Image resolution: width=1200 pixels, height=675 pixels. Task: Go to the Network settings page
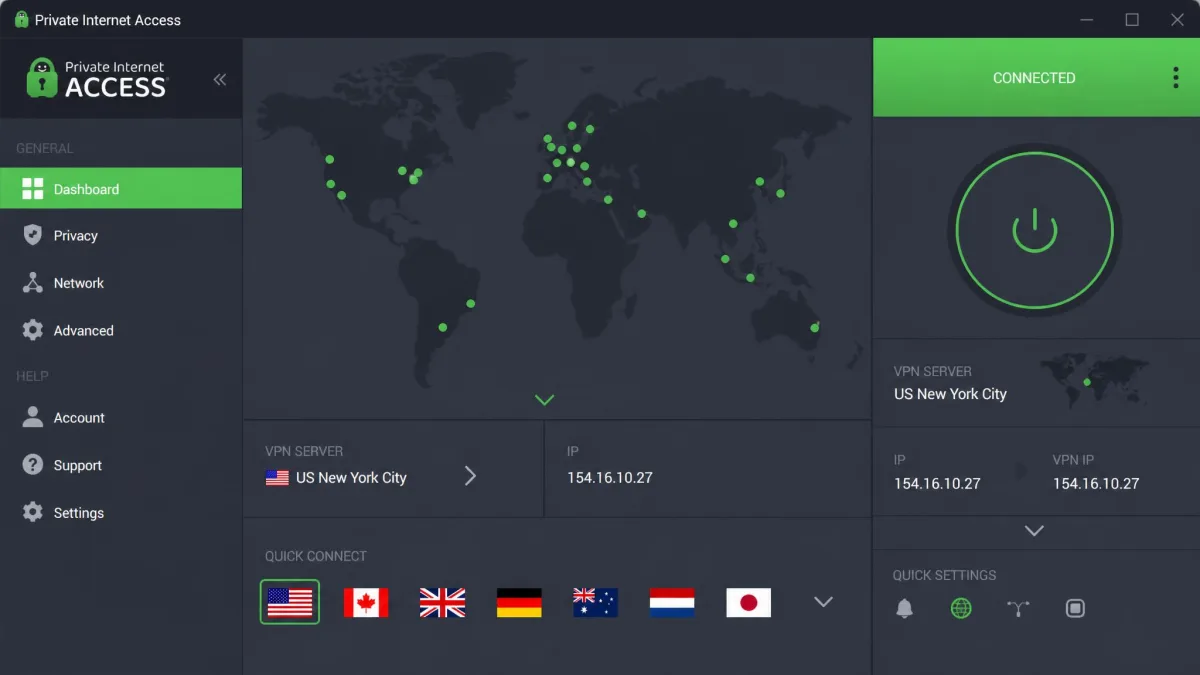point(121,283)
